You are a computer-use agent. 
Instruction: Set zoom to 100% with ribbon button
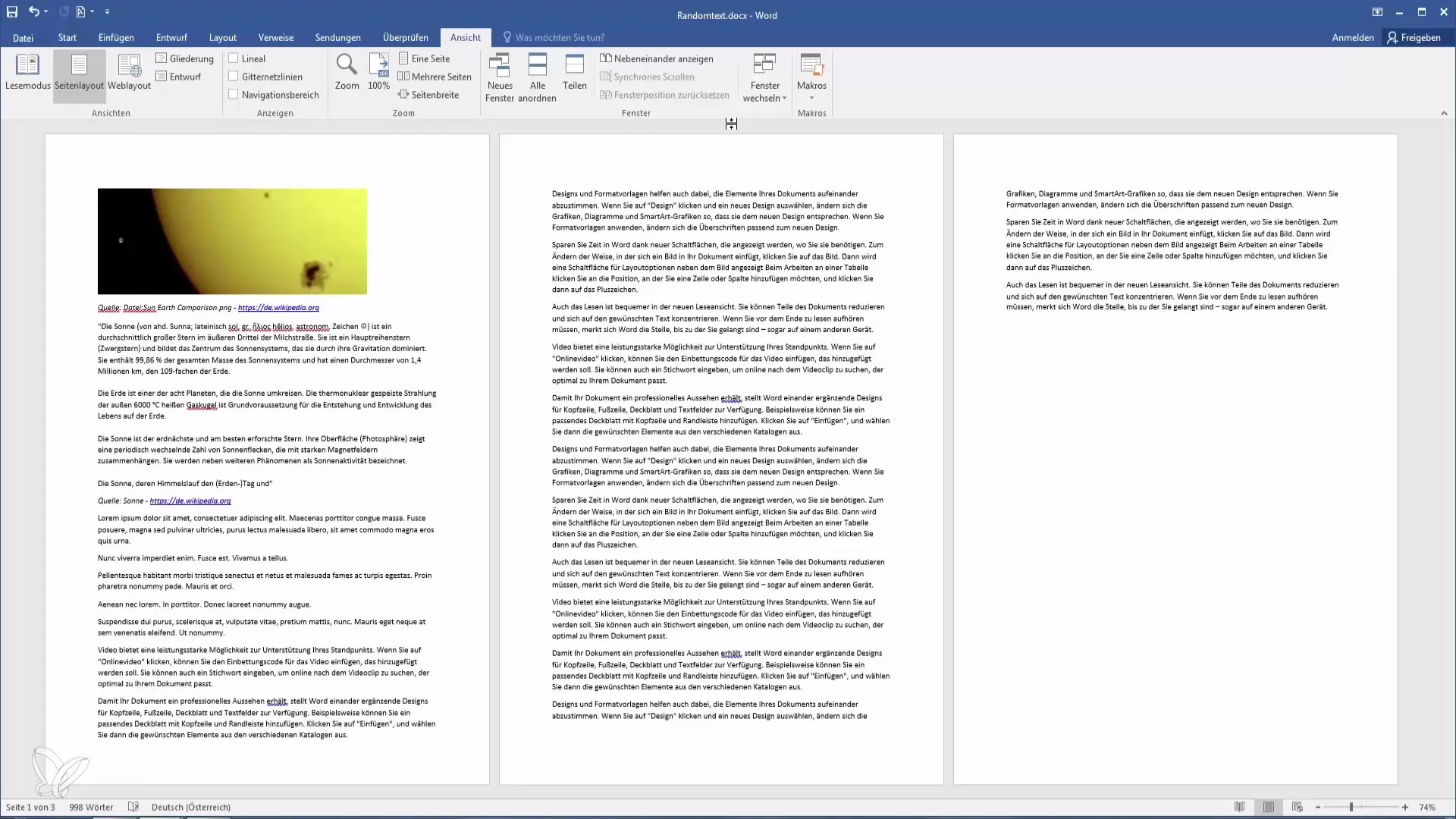coord(379,72)
